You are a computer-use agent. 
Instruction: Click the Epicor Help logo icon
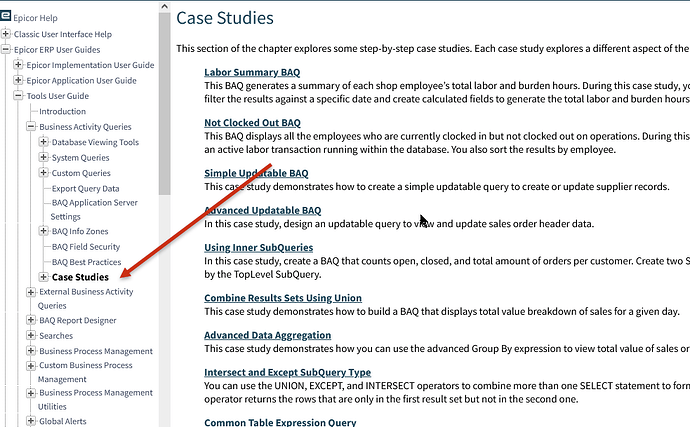[5, 16]
